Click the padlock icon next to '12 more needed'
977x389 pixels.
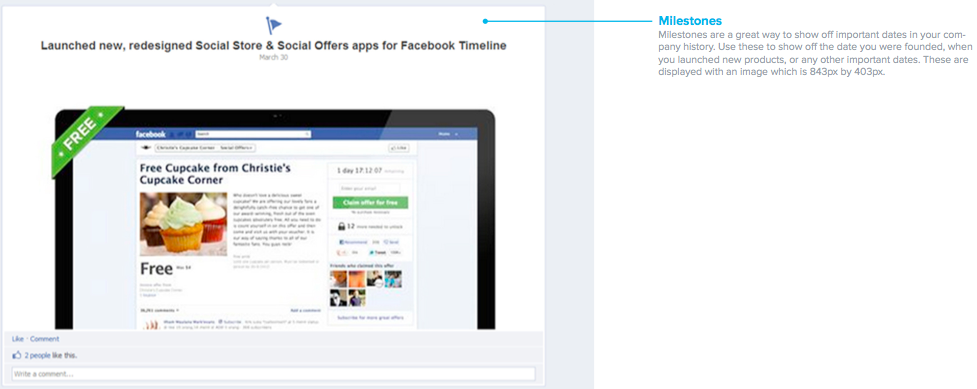coord(341,226)
